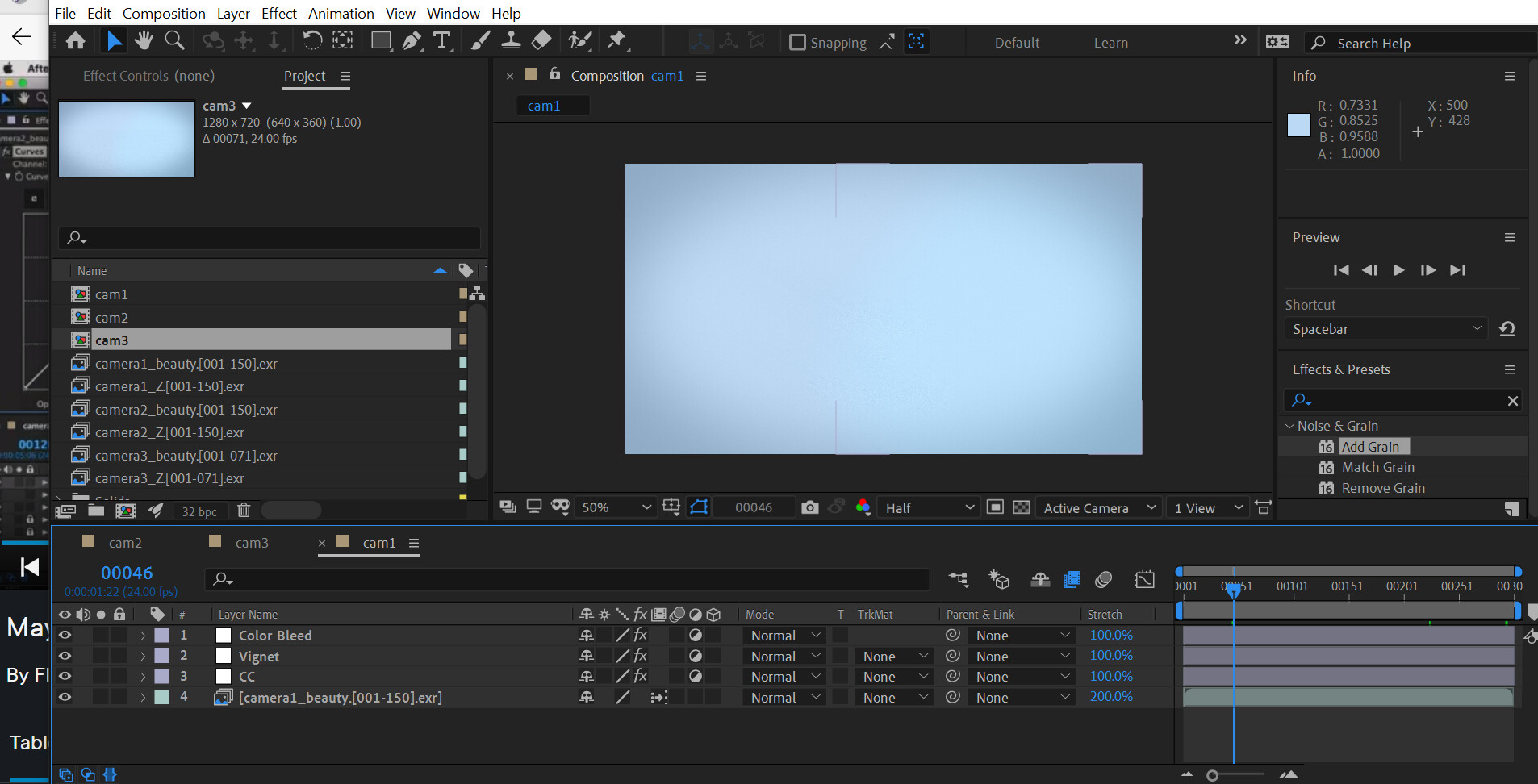Select the Pen tool
Viewport: 1538px width, 784px height.
point(412,40)
